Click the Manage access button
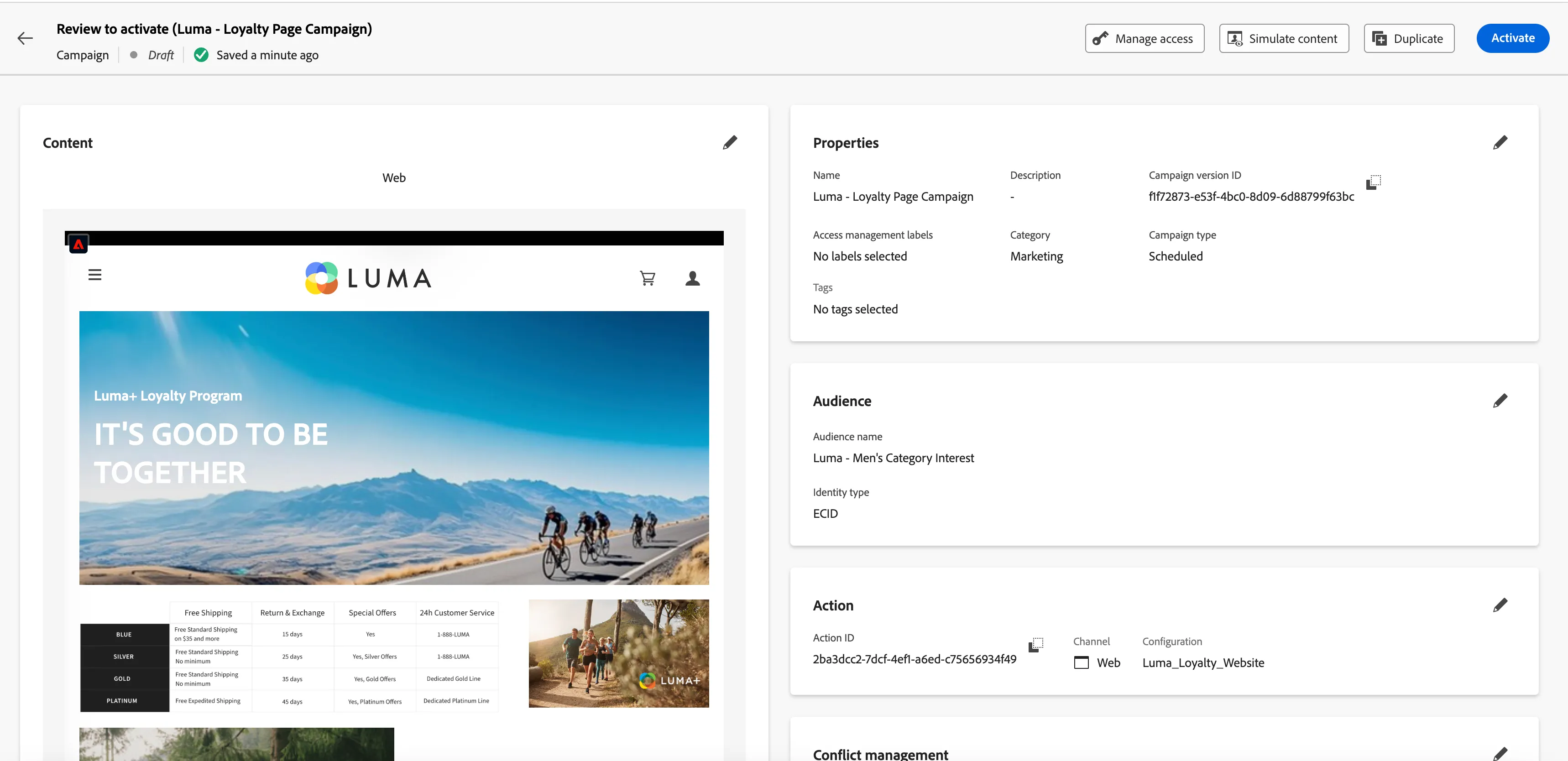Image resolution: width=1568 pixels, height=761 pixels. point(1145,38)
